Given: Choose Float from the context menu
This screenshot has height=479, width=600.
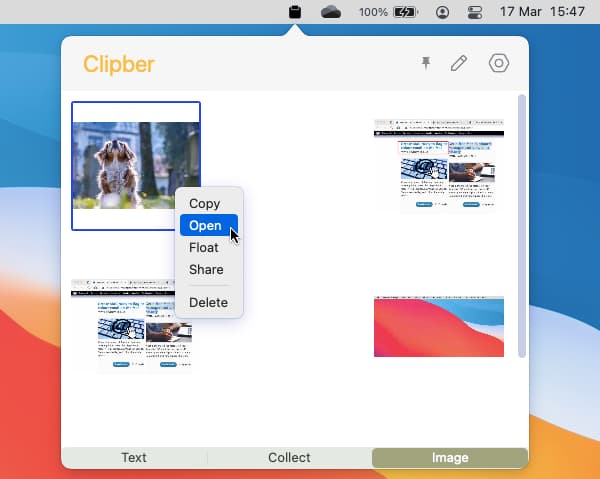Looking at the screenshot, I should click(209, 248).
